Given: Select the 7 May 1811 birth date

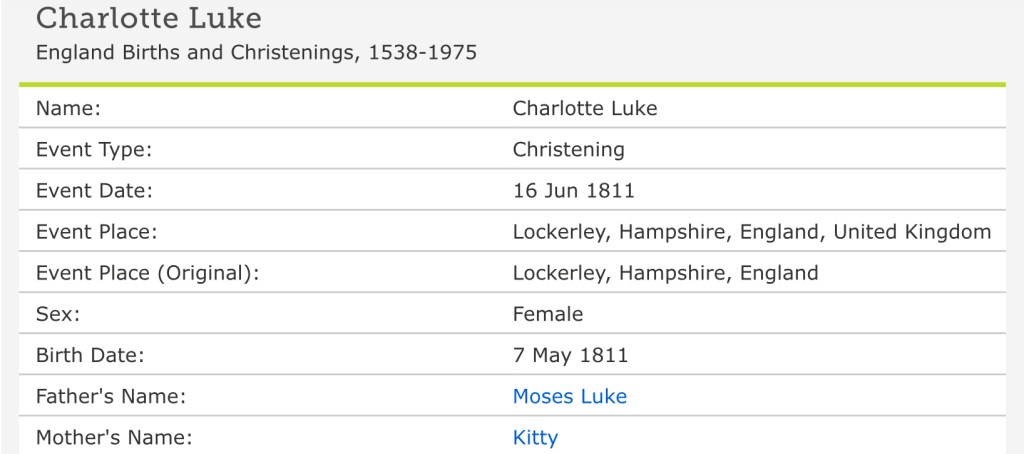Looking at the screenshot, I should [x=570, y=355].
